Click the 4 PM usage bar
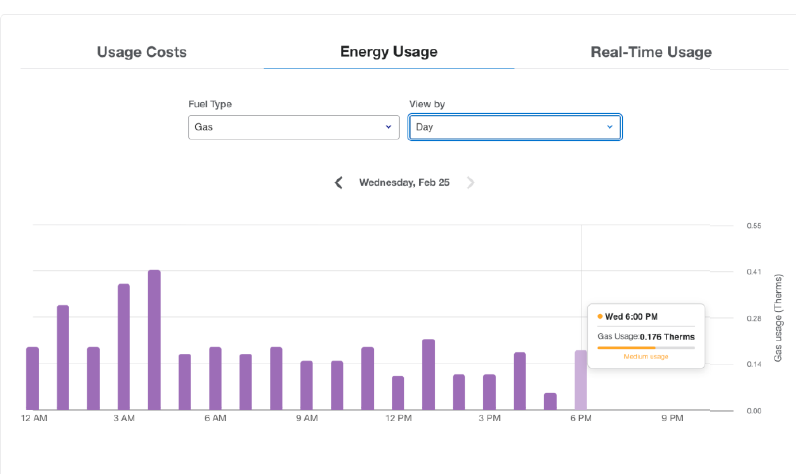 tap(520, 381)
